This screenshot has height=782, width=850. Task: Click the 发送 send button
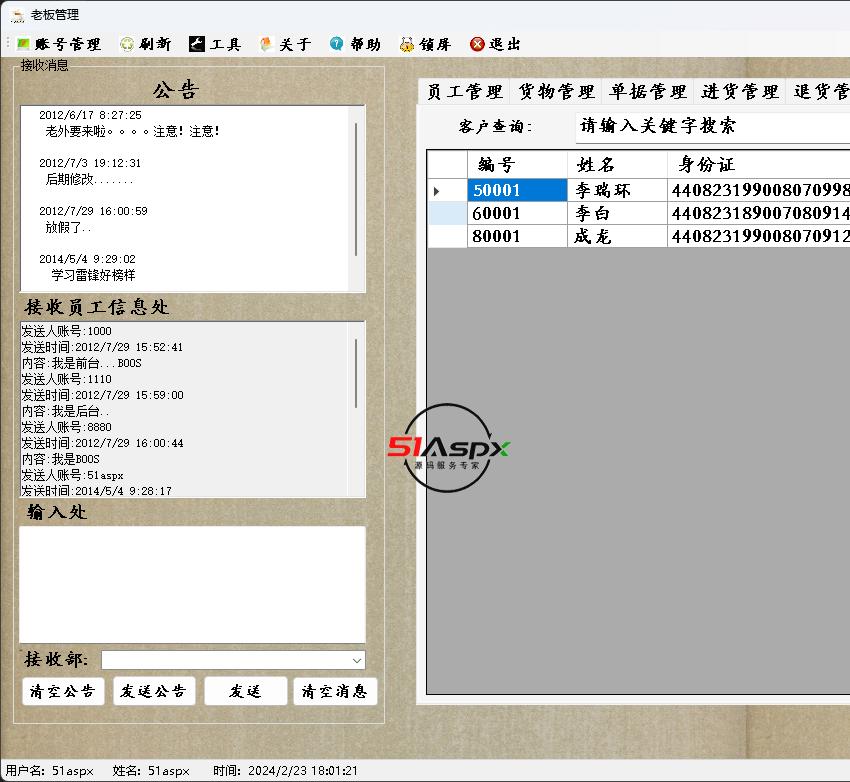tap(246, 691)
